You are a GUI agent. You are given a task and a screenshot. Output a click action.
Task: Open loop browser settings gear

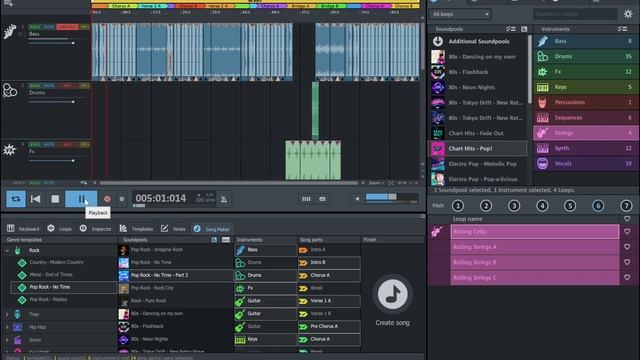[628, 14]
